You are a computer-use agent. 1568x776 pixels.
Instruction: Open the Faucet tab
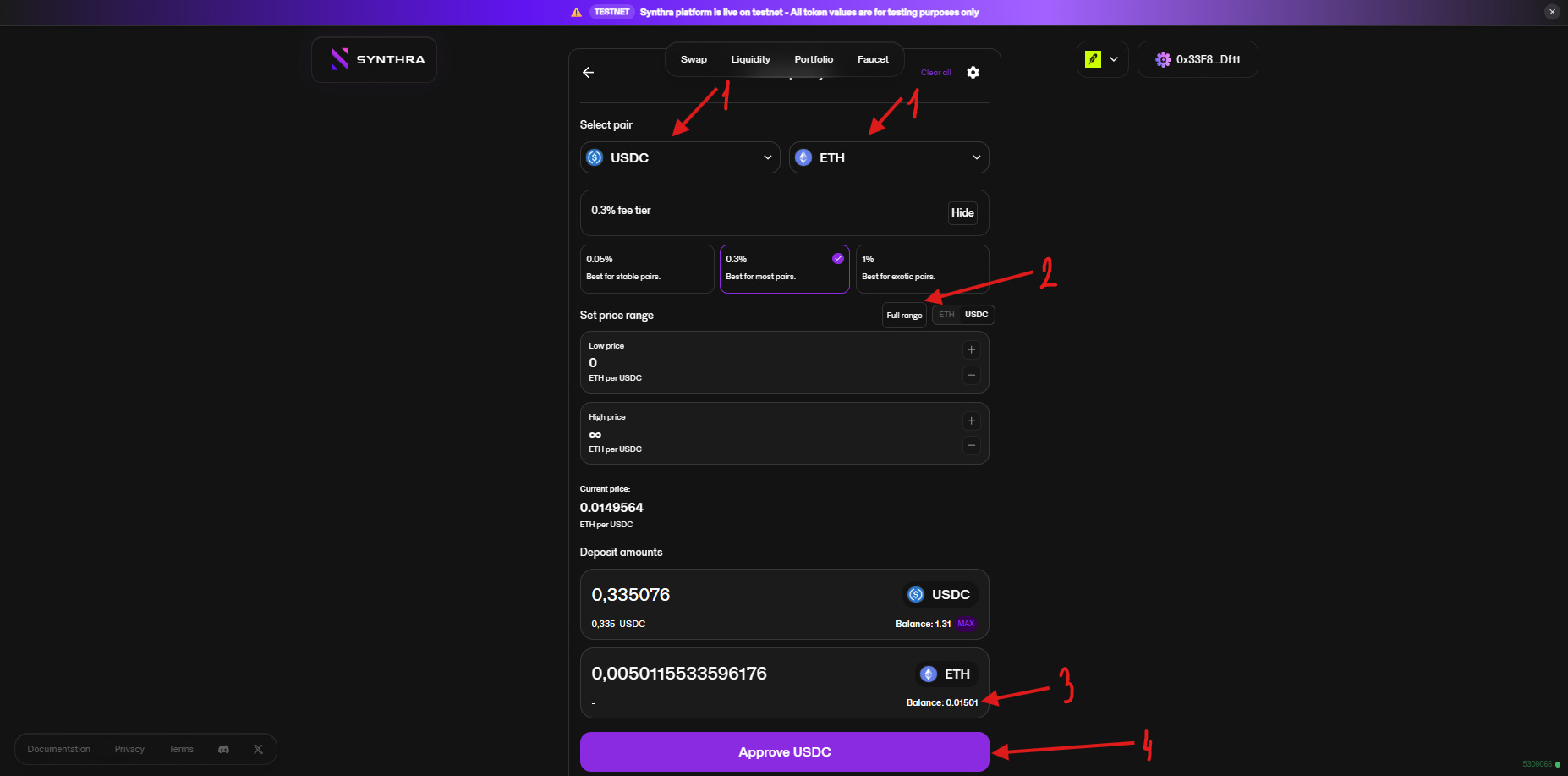pyautogui.click(x=873, y=59)
